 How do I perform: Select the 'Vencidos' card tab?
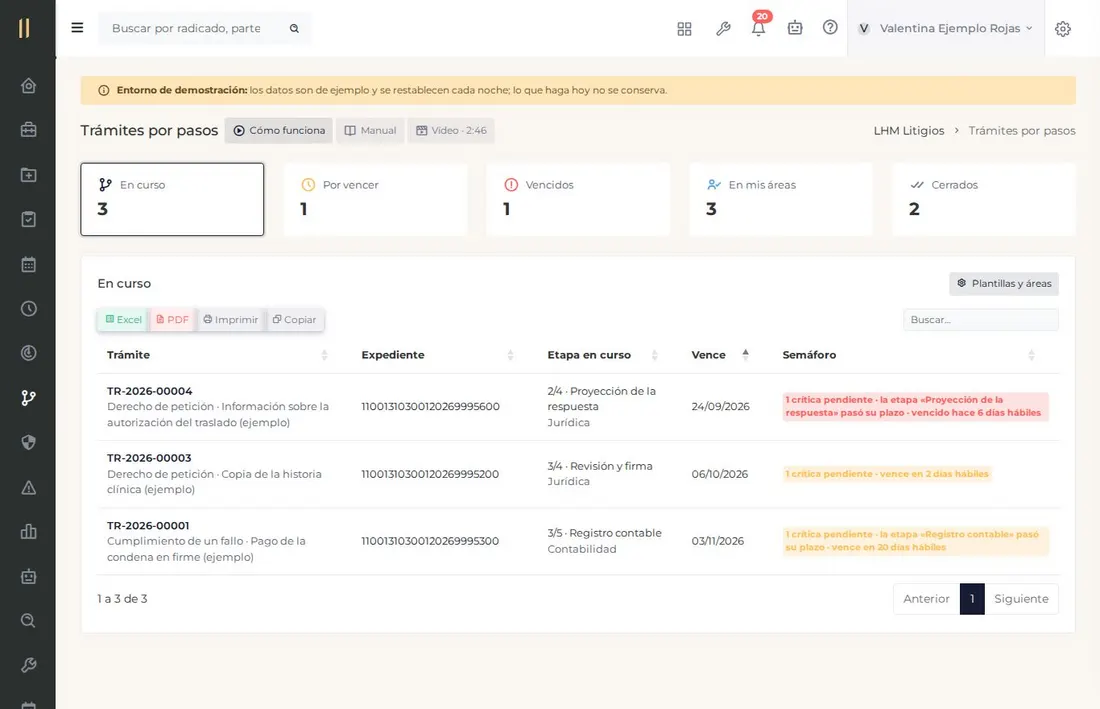pyautogui.click(x=578, y=199)
